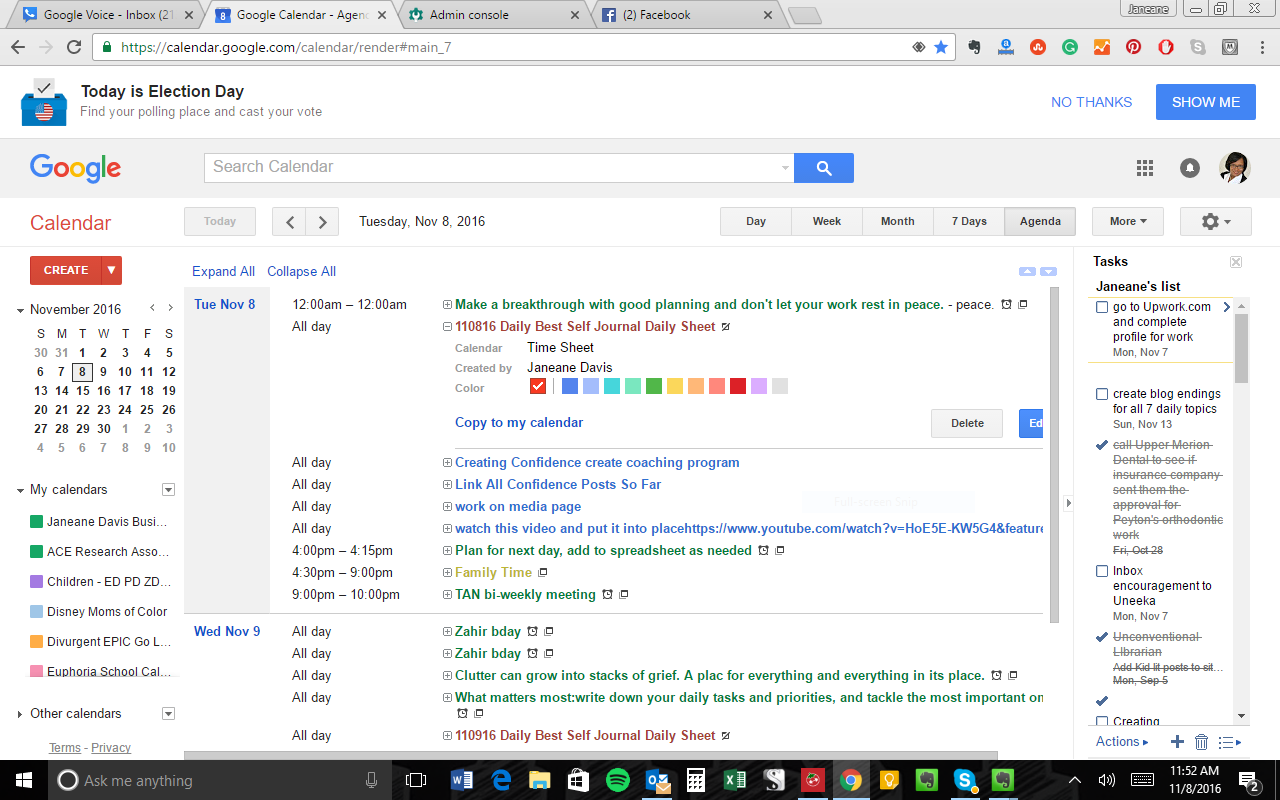Collapse the 110816 Daily Best Self Journal event
Image resolution: width=1280 pixels, height=800 pixels.
447,327
